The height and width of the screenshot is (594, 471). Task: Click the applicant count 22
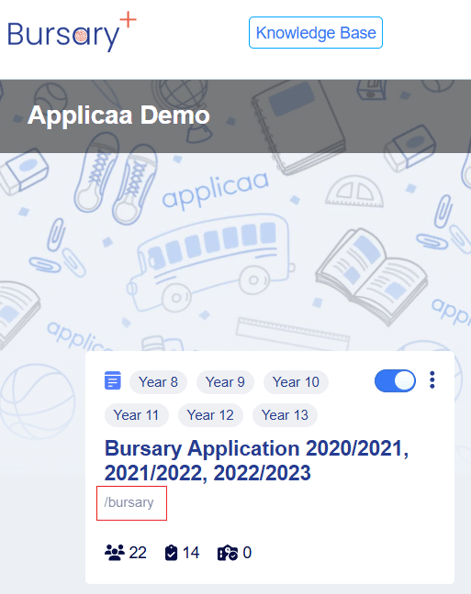click(138, 553)
